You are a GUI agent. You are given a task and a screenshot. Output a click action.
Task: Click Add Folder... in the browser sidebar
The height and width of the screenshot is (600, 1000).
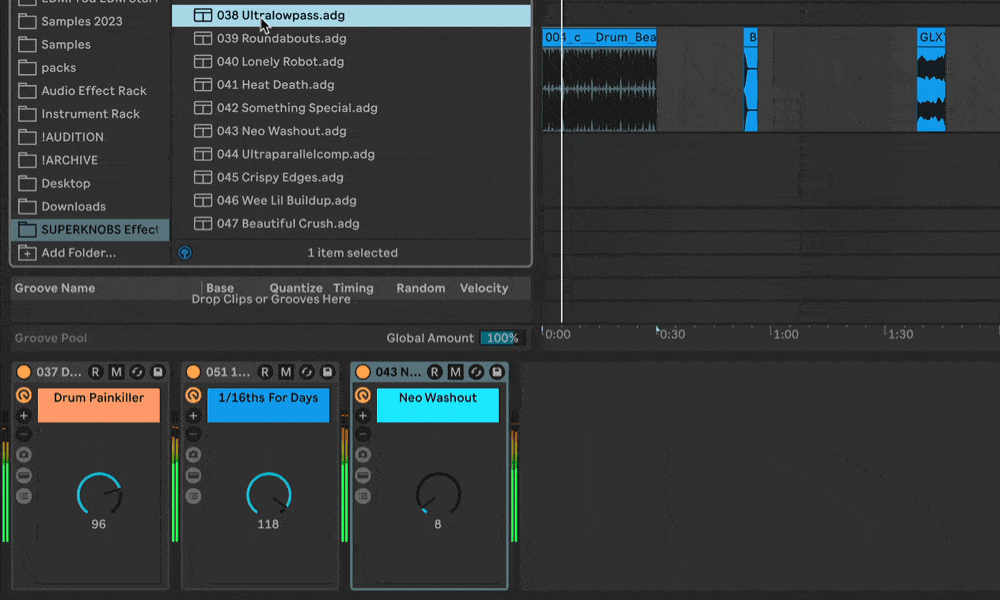point(78,253)
